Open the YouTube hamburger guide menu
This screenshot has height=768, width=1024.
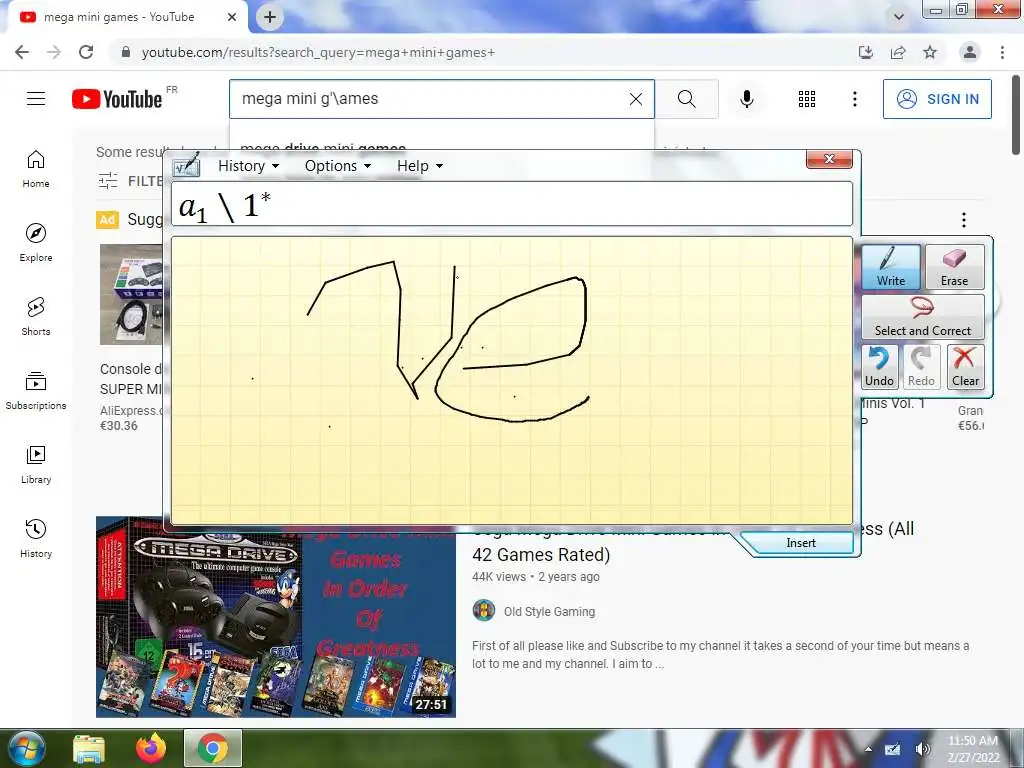[x=36, y=99]
